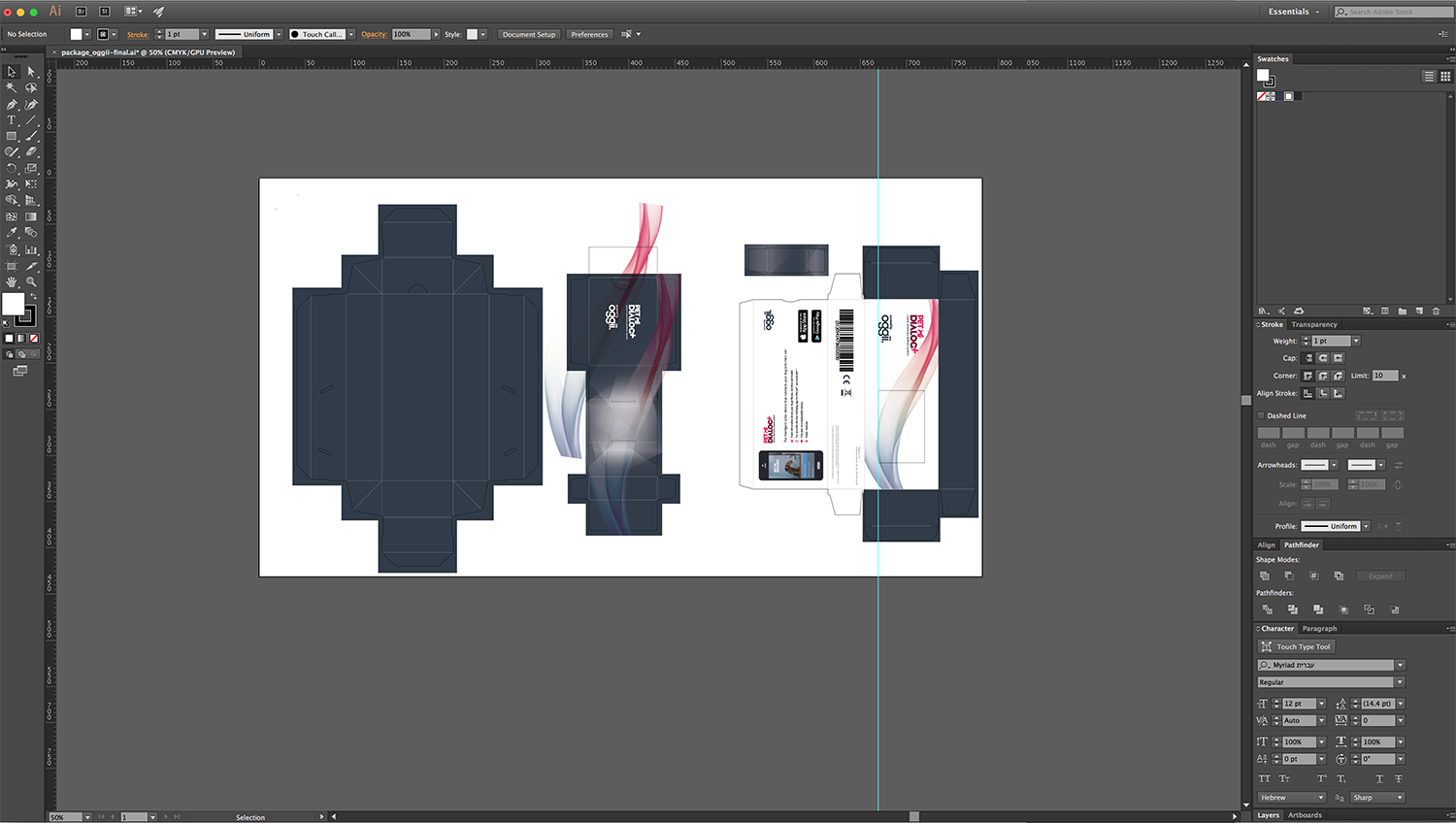Apply round cap in Stroke panel
The width and height of the screenshot is (1456, 823).
(1323, 358)
